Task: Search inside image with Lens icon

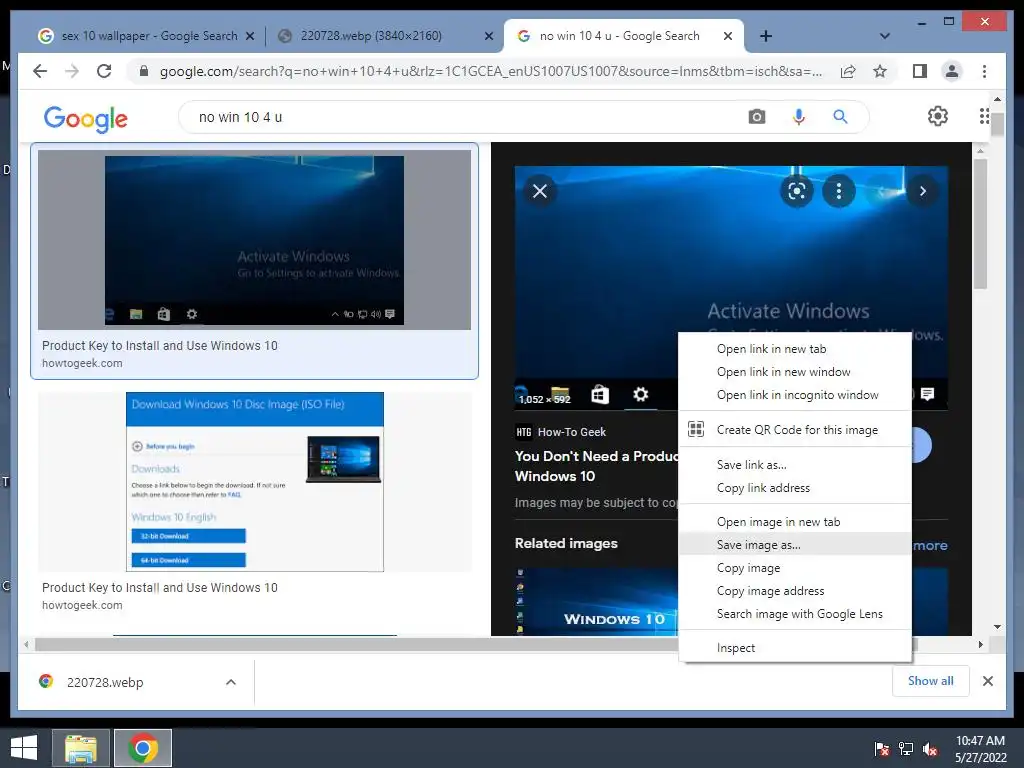Action: tap(797, 191)
